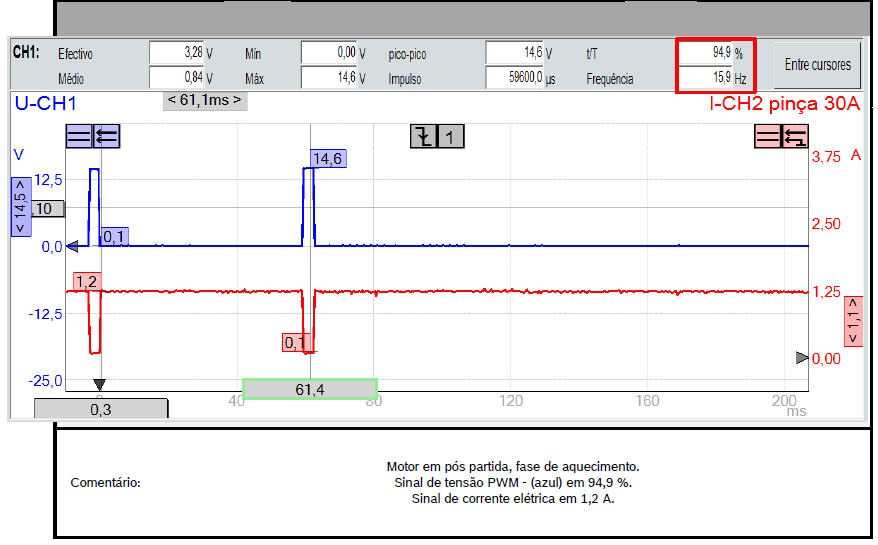The height and width of the screenshot is (545, 878).
Task: Click the red CH2 cursor arrows icon
Action: (795, 137)
